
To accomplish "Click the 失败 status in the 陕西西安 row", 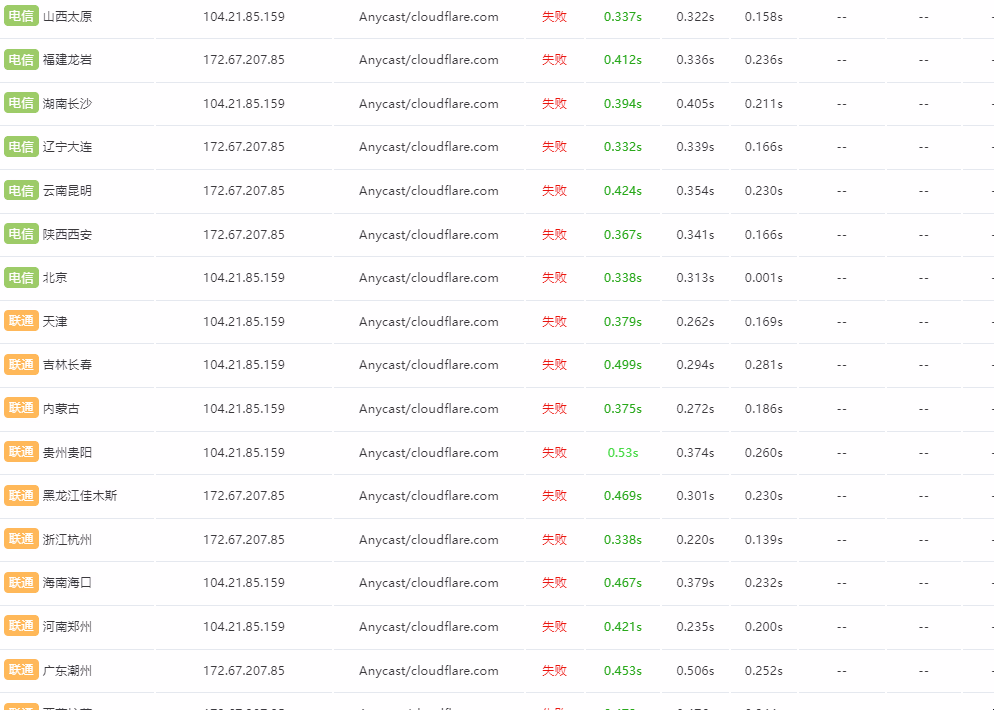I will (x=554, y=235).
